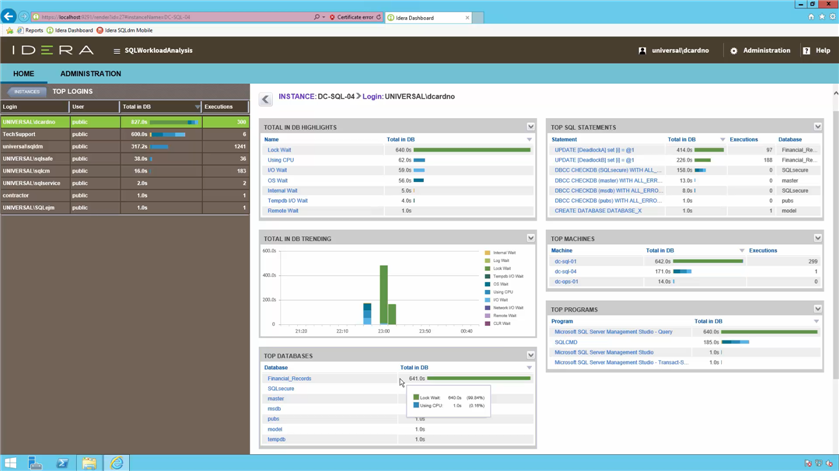Open the CREATE DATABASE DATABASE_X statement
This screenshot has height=471, width=839.
598,211
